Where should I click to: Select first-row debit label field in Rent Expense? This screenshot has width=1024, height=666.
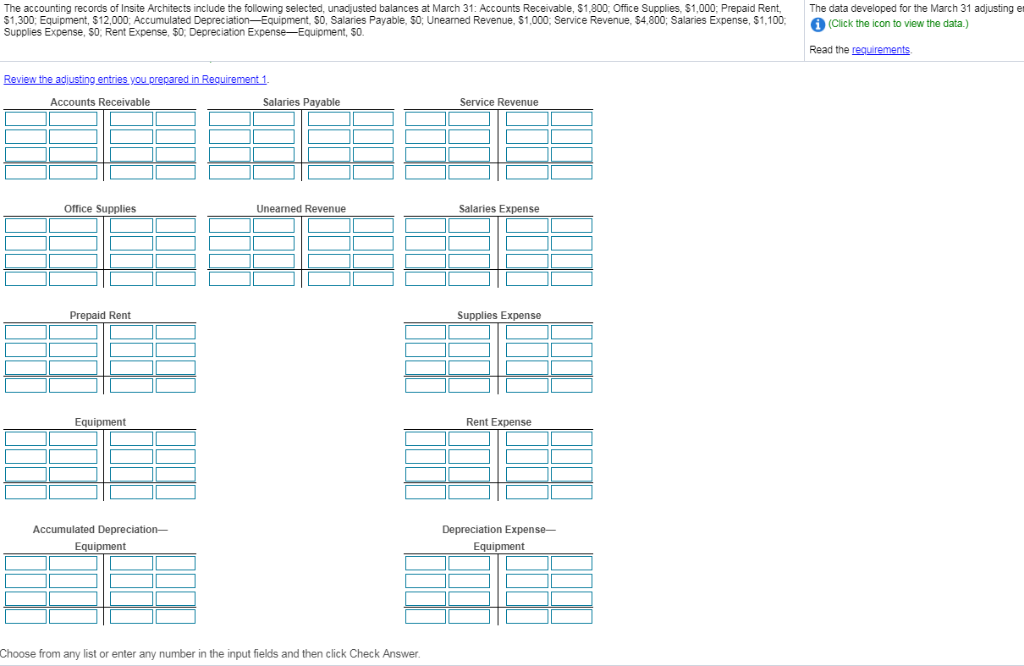pyautogui.click(x=425, y=439)
